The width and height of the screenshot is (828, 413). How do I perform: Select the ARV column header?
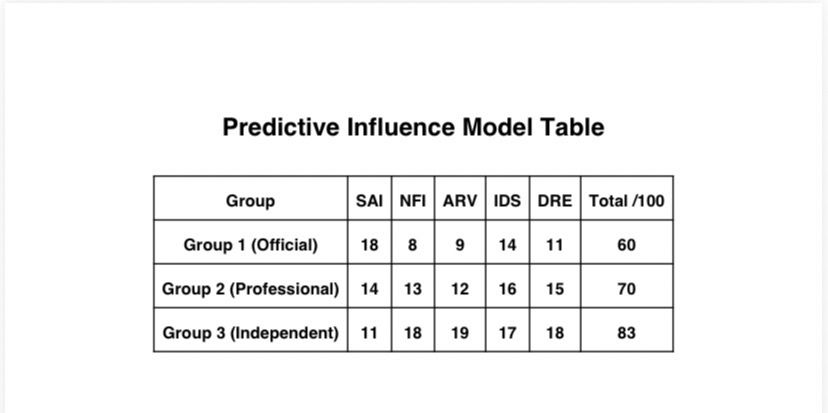click(x=460, y=201)
